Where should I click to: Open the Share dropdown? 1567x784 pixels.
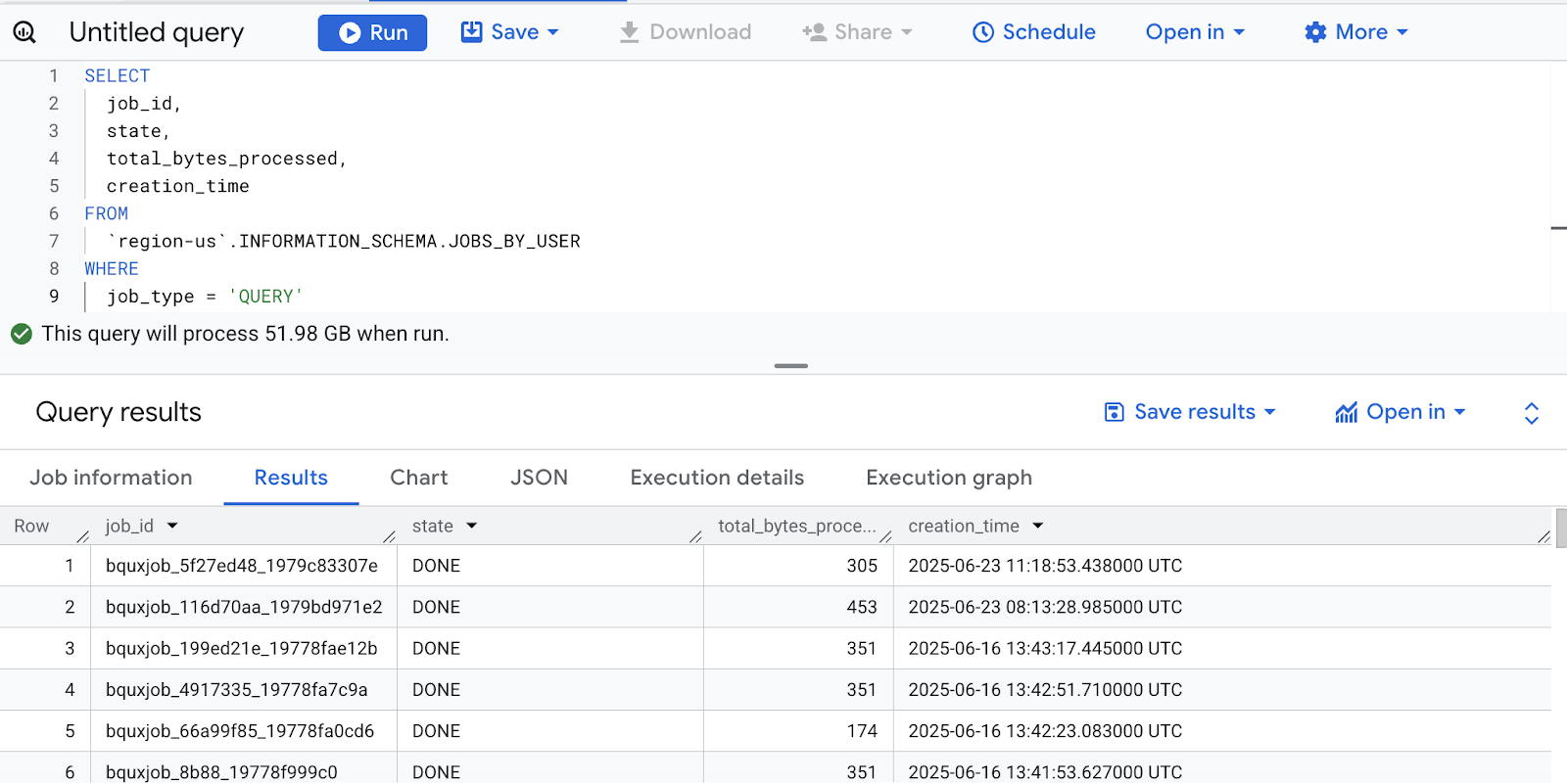coord(857,32)
